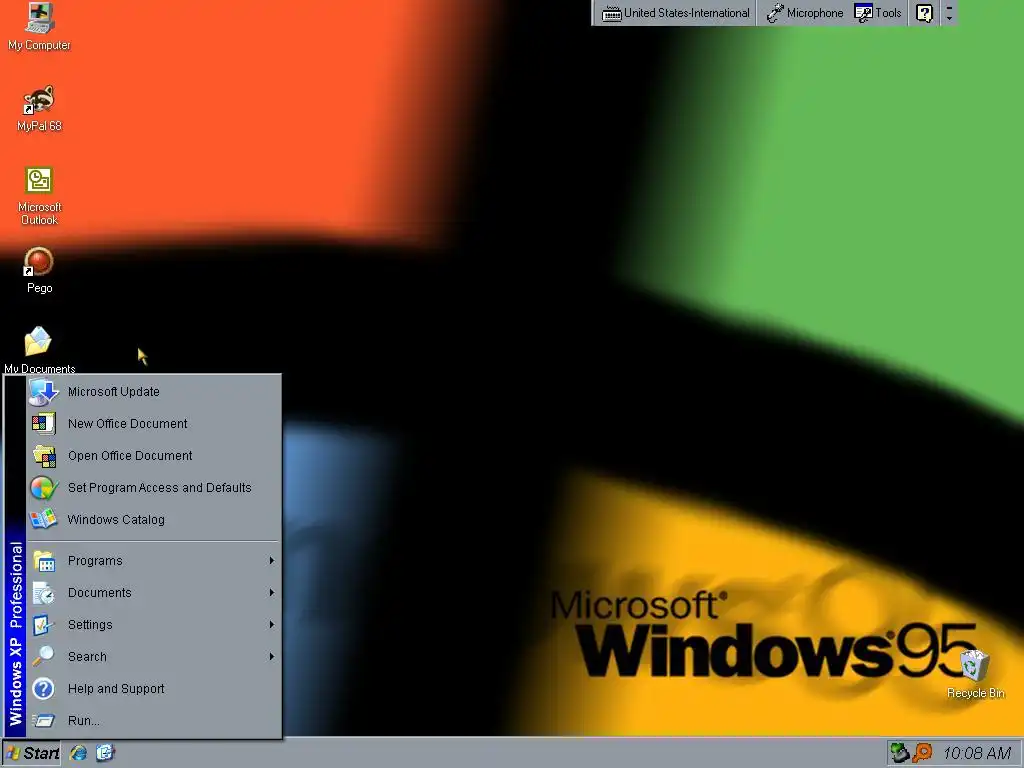The image size is (1024, 768).
Task: Open the Recycle Bin icon
Action: (976, 674)
